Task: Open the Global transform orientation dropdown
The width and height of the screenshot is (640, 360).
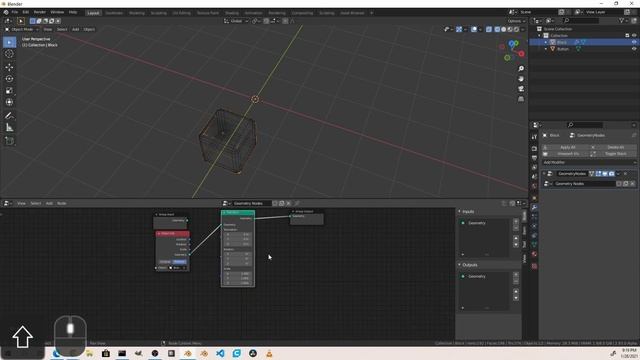Action: coord(236,21)
